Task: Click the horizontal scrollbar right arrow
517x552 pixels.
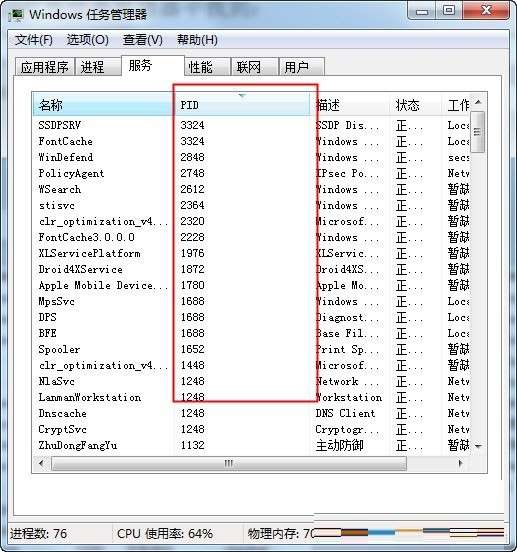Action: tap(460, 464)
